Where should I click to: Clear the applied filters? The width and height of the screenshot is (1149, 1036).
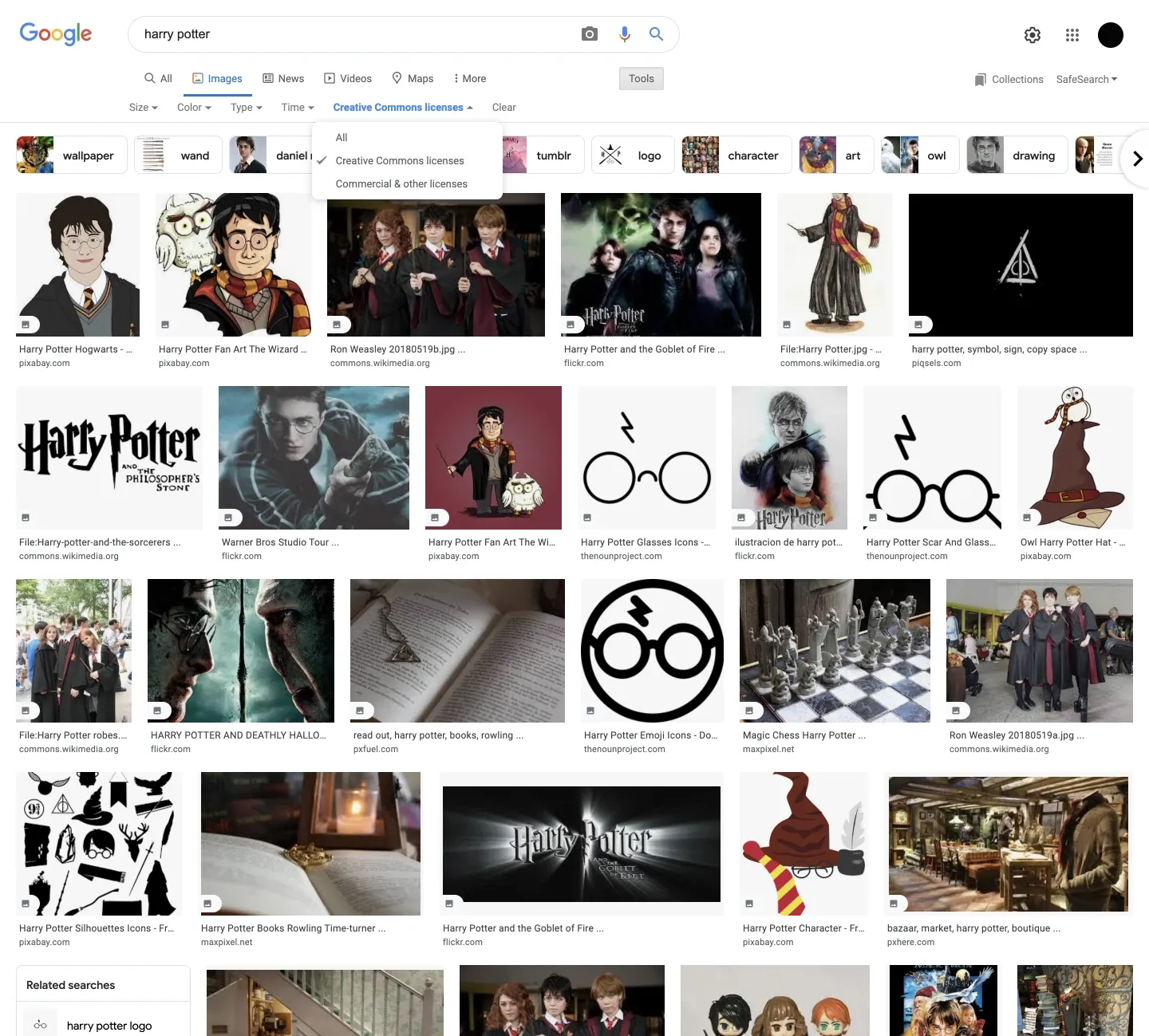point(504,107)
